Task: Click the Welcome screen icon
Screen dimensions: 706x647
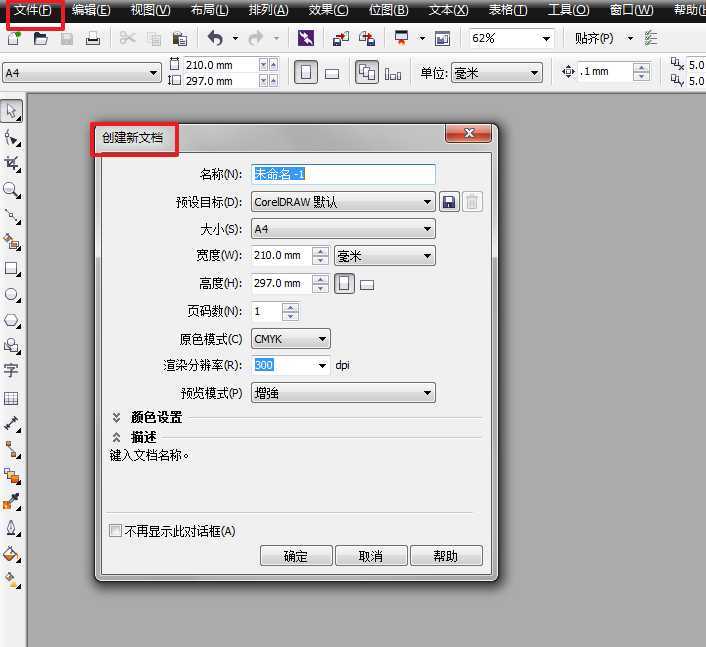Action: pyautogui.click(x=442, y=39)
